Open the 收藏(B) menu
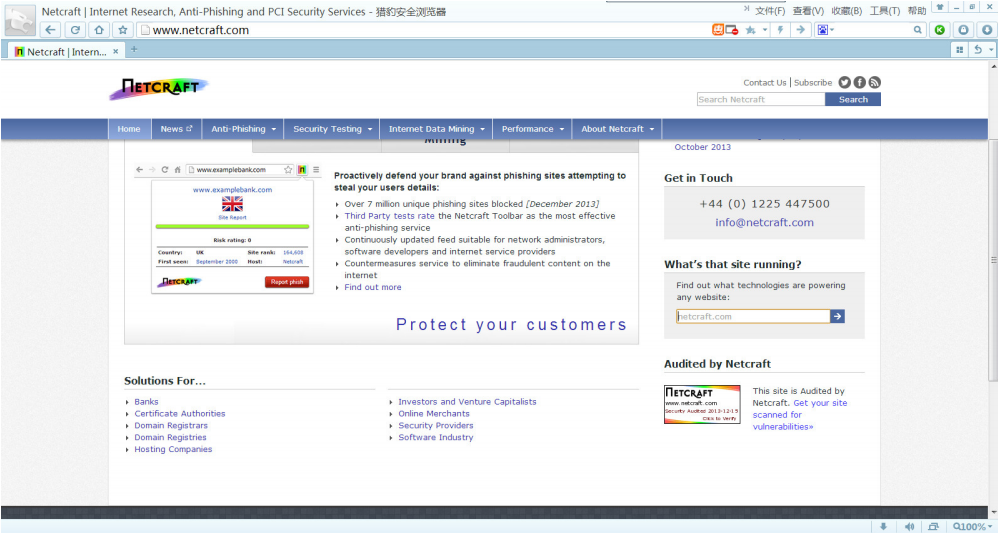Screen dimensions: 998x533 tap(847, 11)
